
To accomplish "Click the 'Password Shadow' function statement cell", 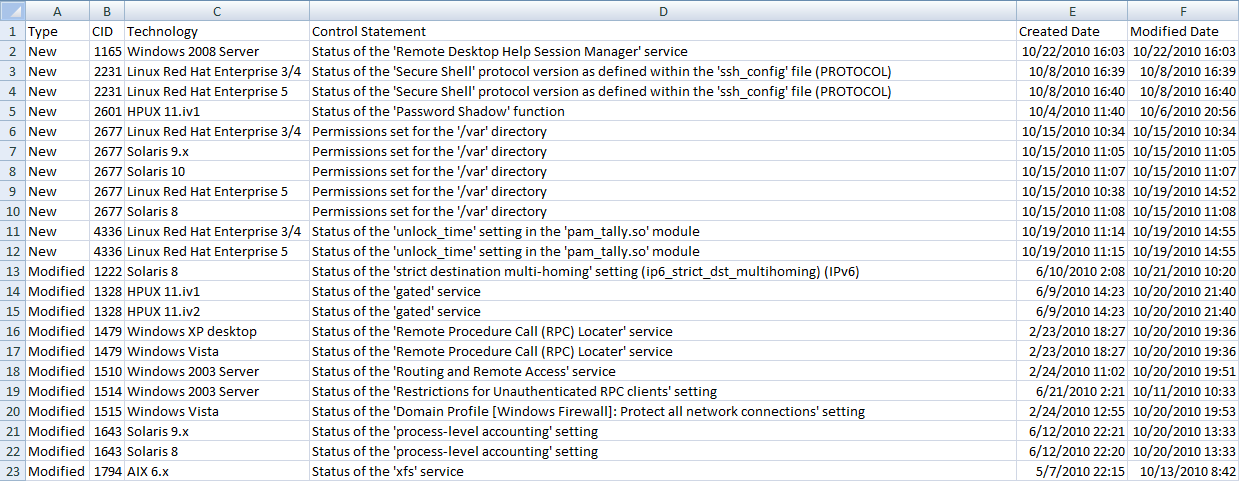I will (663, 111).
